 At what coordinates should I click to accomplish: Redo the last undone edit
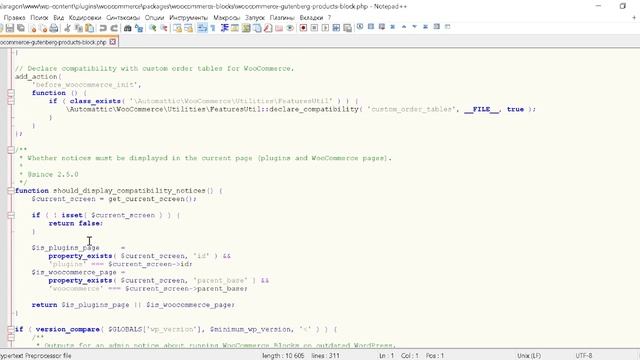click(114, 28)
